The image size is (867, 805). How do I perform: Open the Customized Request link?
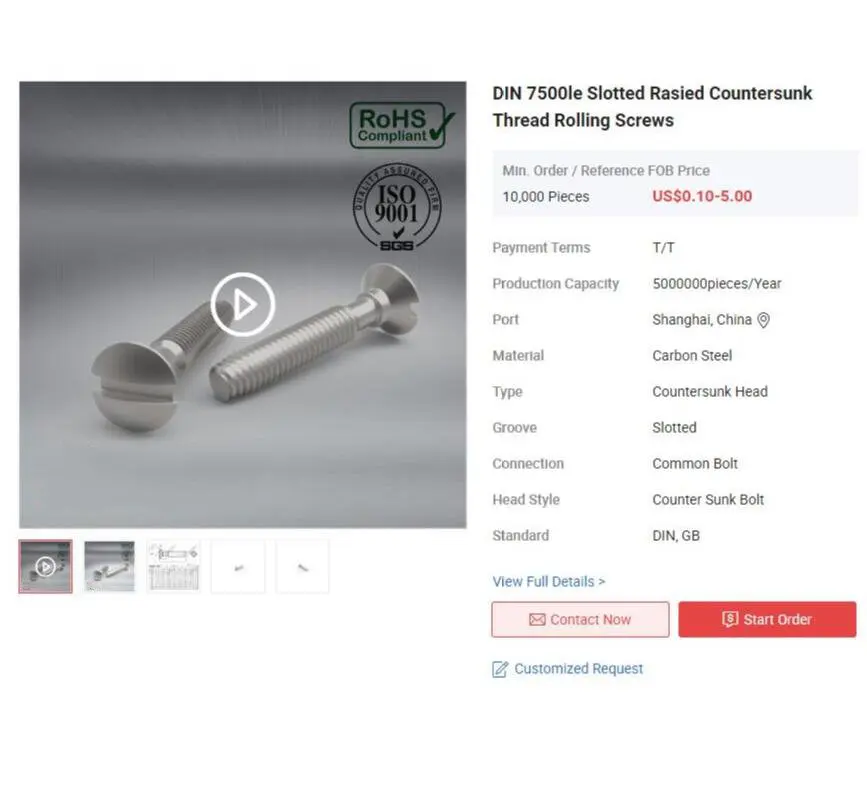pyautogui.click(x=578, y=669)
